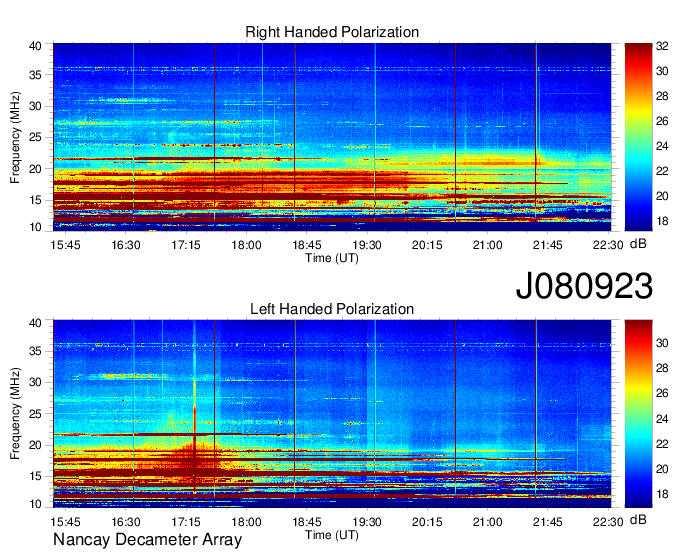Image resolution: width=680 pixels, height=552 pixels.
Task: Click the 25 MHz tick on right-handed plot
Action: [35, 138]
